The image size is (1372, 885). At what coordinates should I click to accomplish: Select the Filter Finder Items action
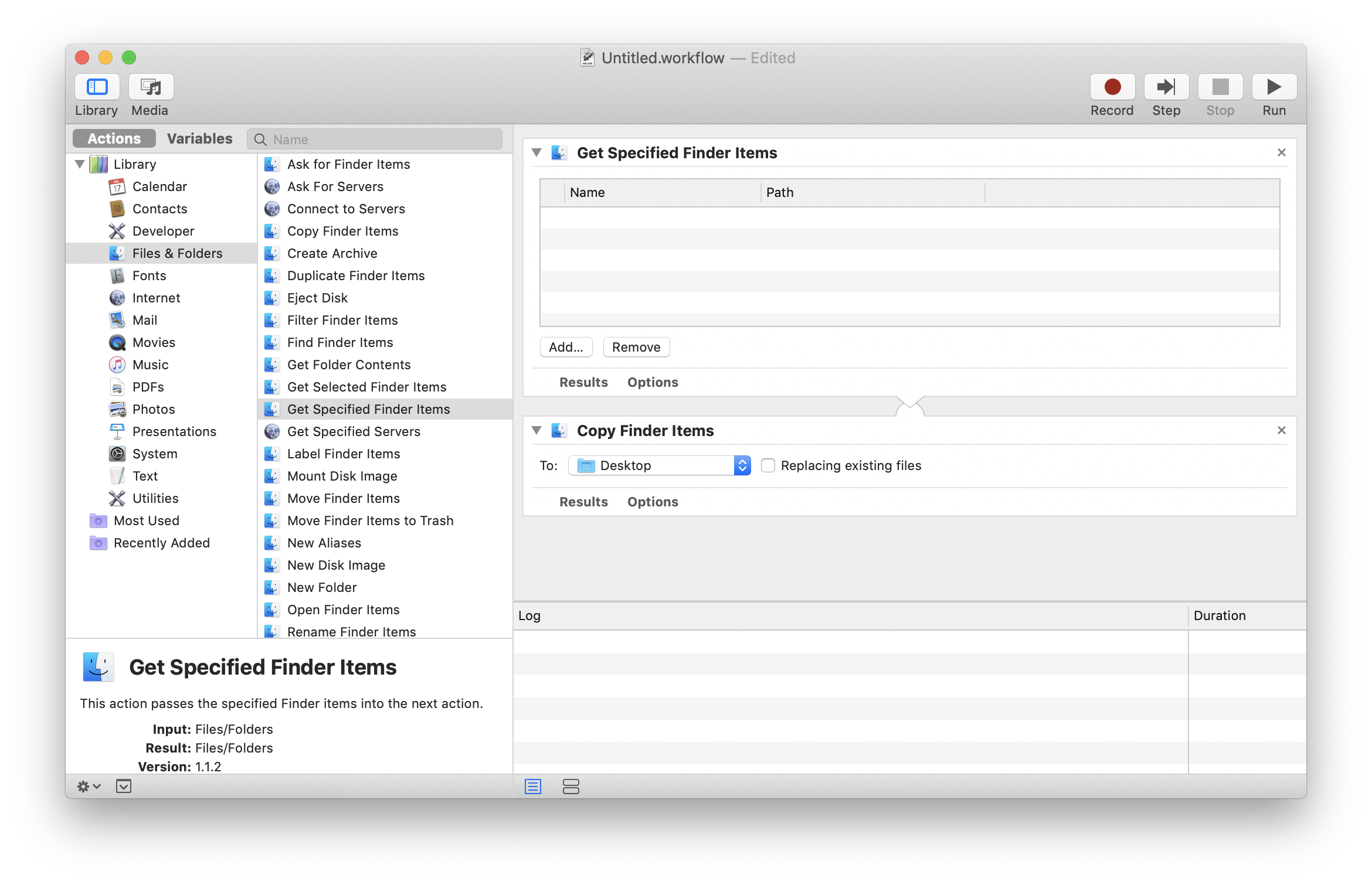[x=385, y=320]
